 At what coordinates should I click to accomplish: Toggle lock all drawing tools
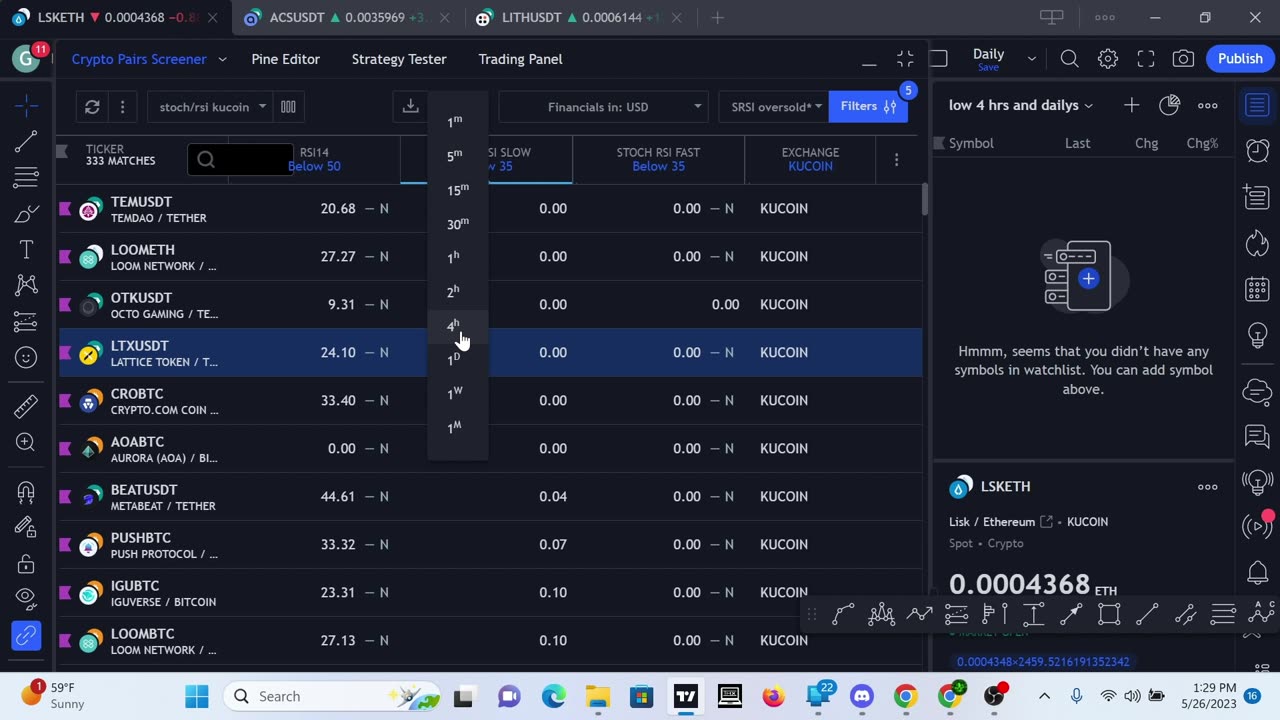coord(26,564)
